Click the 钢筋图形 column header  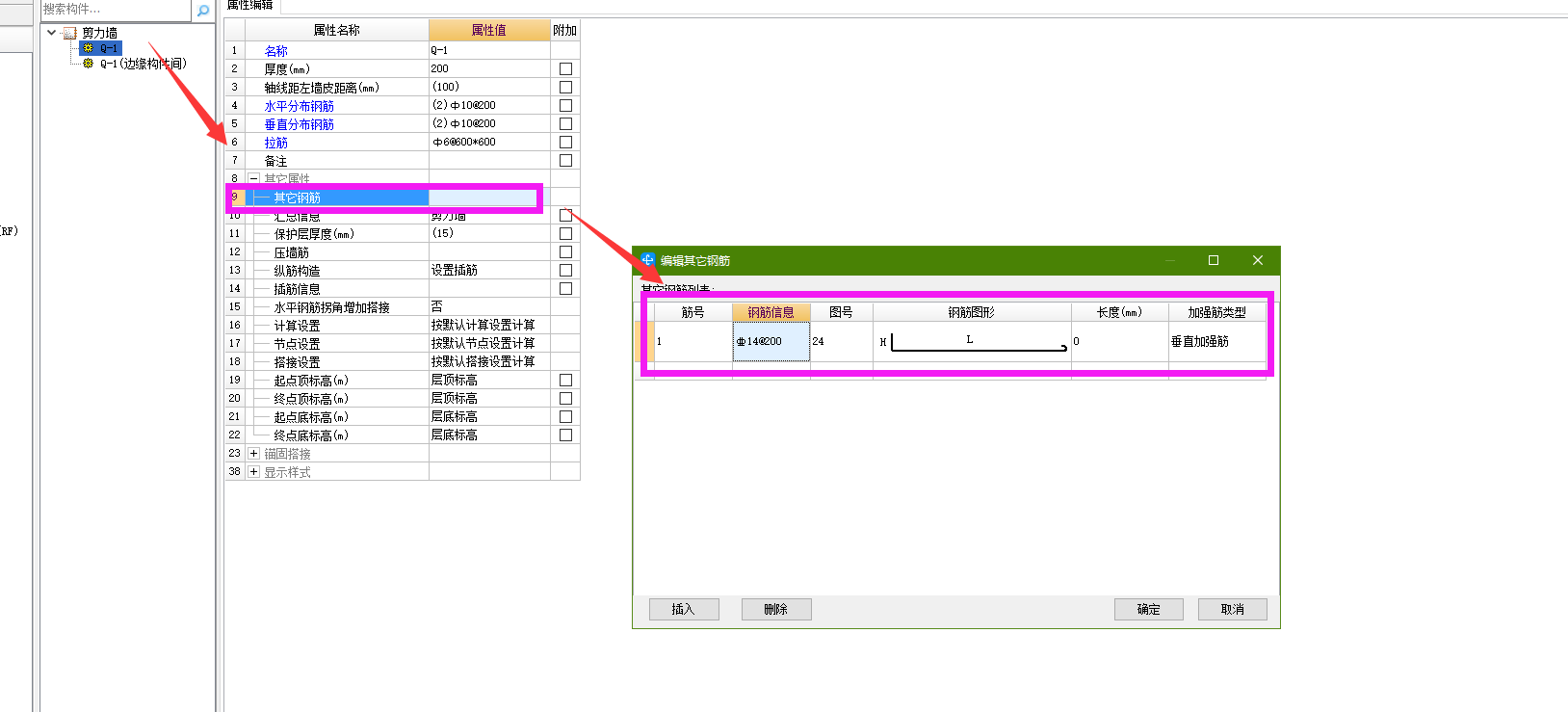coord(972,312)
